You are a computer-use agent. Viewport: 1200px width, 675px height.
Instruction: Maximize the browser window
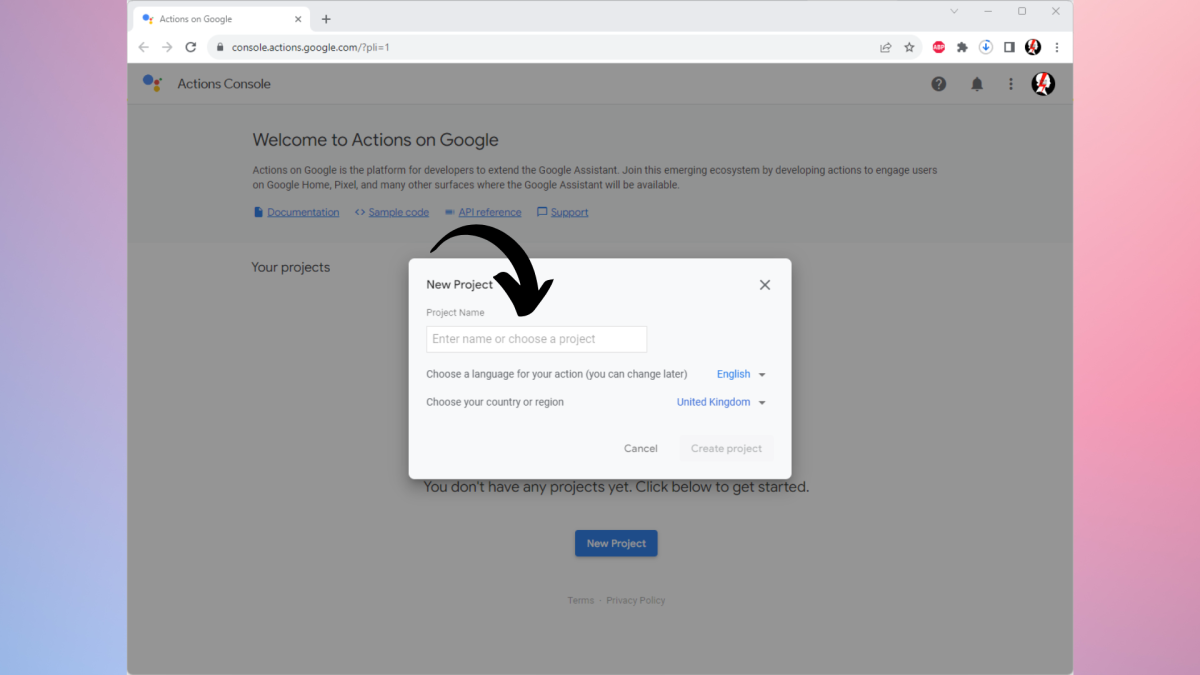click(1022, 11)
